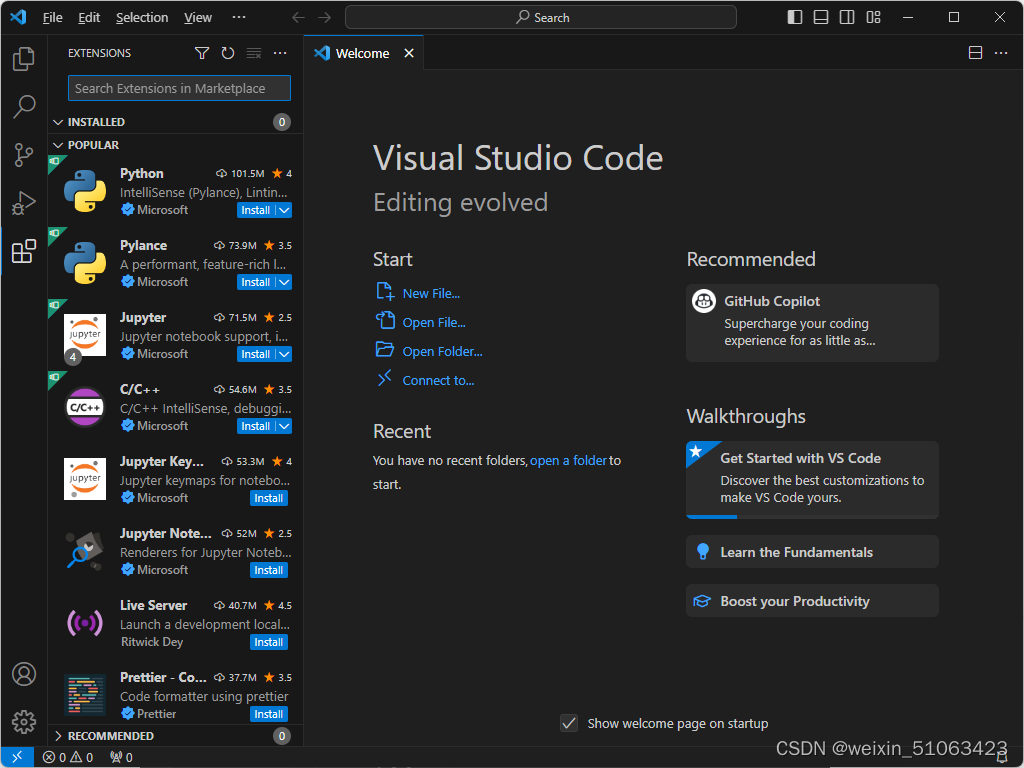Install the Live Server extension
This screenshot has height=768, width=1024.
tap(268, 642)
